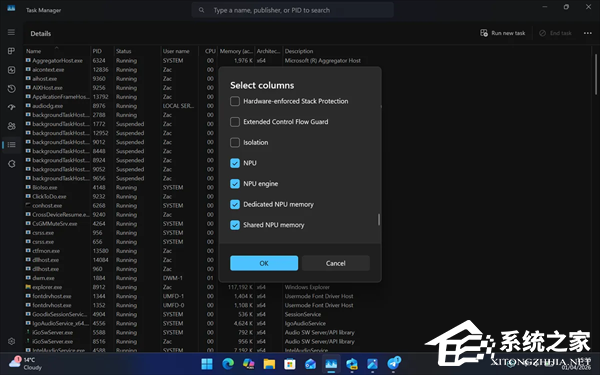600x375 pixels.
Task: Select the aihost.exe process row
Action: point(44,78)
